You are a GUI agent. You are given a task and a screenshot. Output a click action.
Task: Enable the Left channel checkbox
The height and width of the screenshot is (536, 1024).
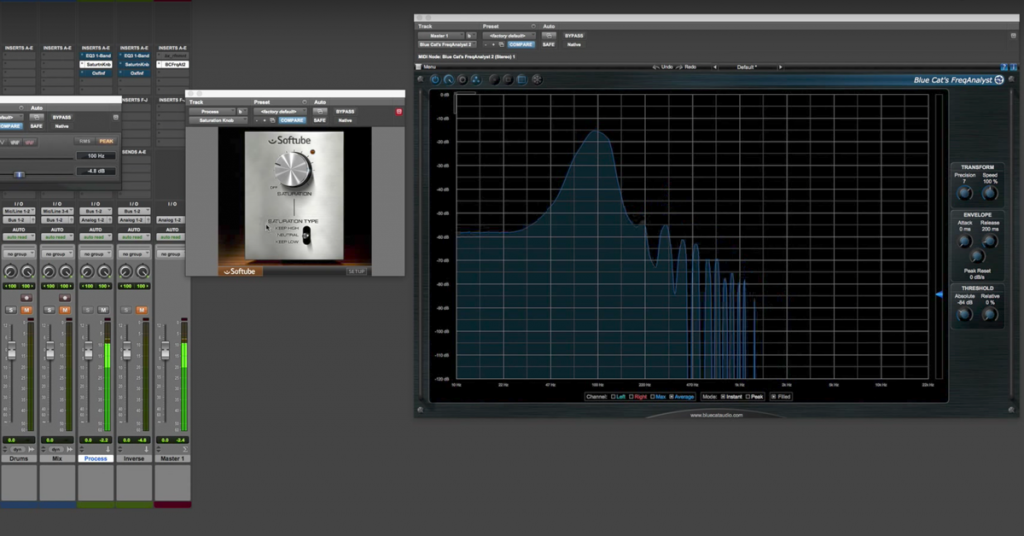[613, 396]
